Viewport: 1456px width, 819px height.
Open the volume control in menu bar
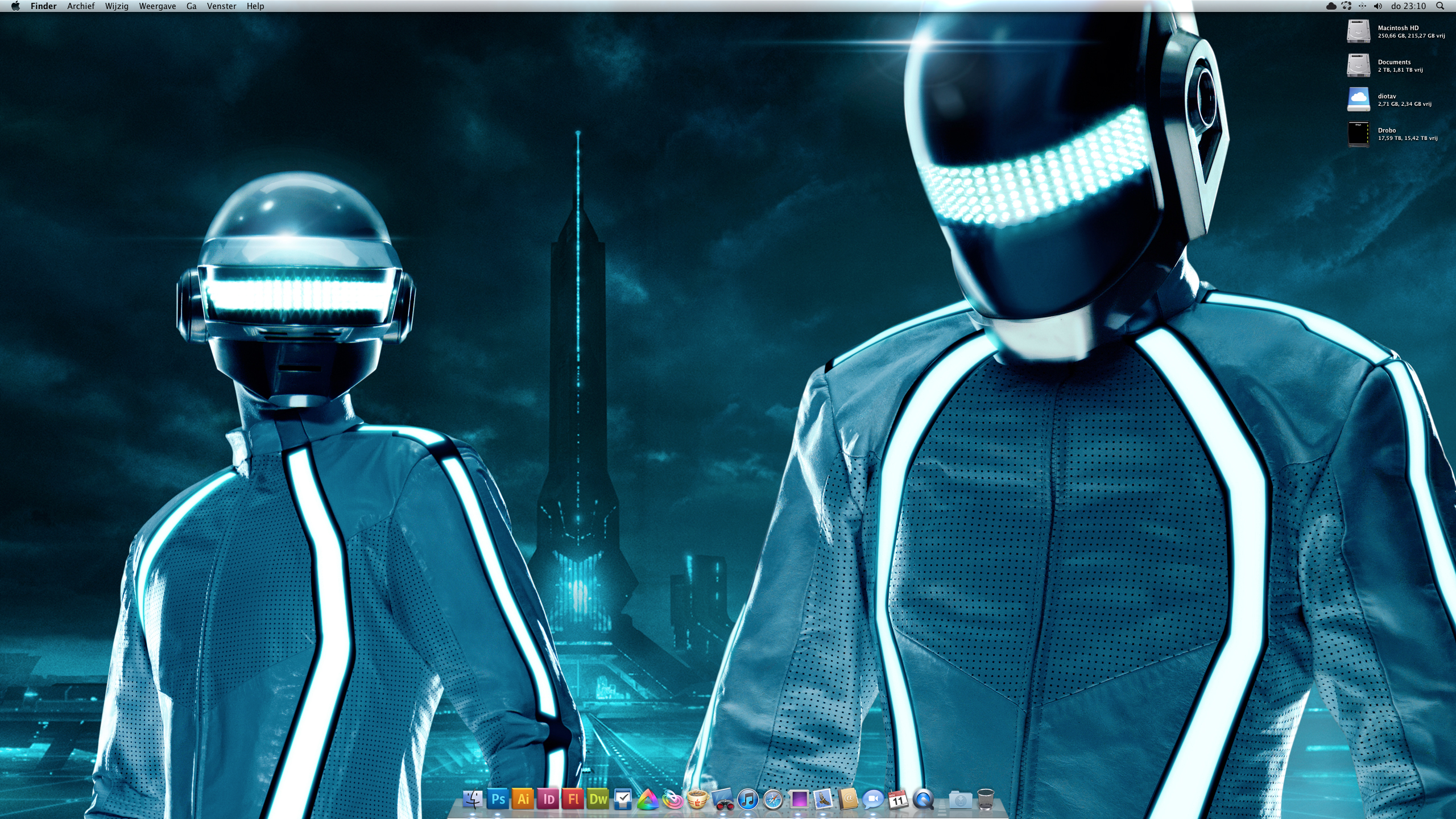(1378, 6)
